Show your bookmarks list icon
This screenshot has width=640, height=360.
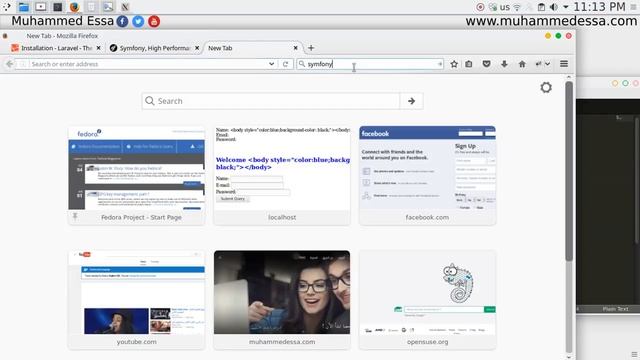(x=469, y=64)
